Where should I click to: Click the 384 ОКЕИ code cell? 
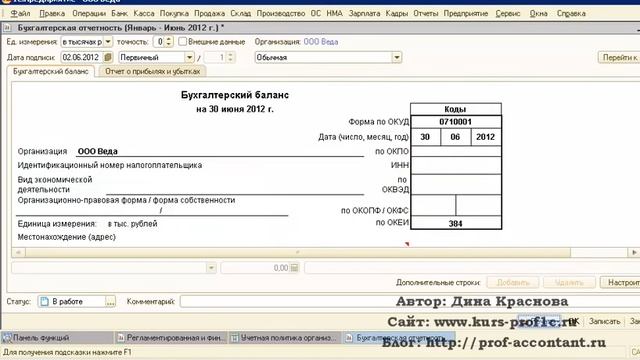click(456, 223)
